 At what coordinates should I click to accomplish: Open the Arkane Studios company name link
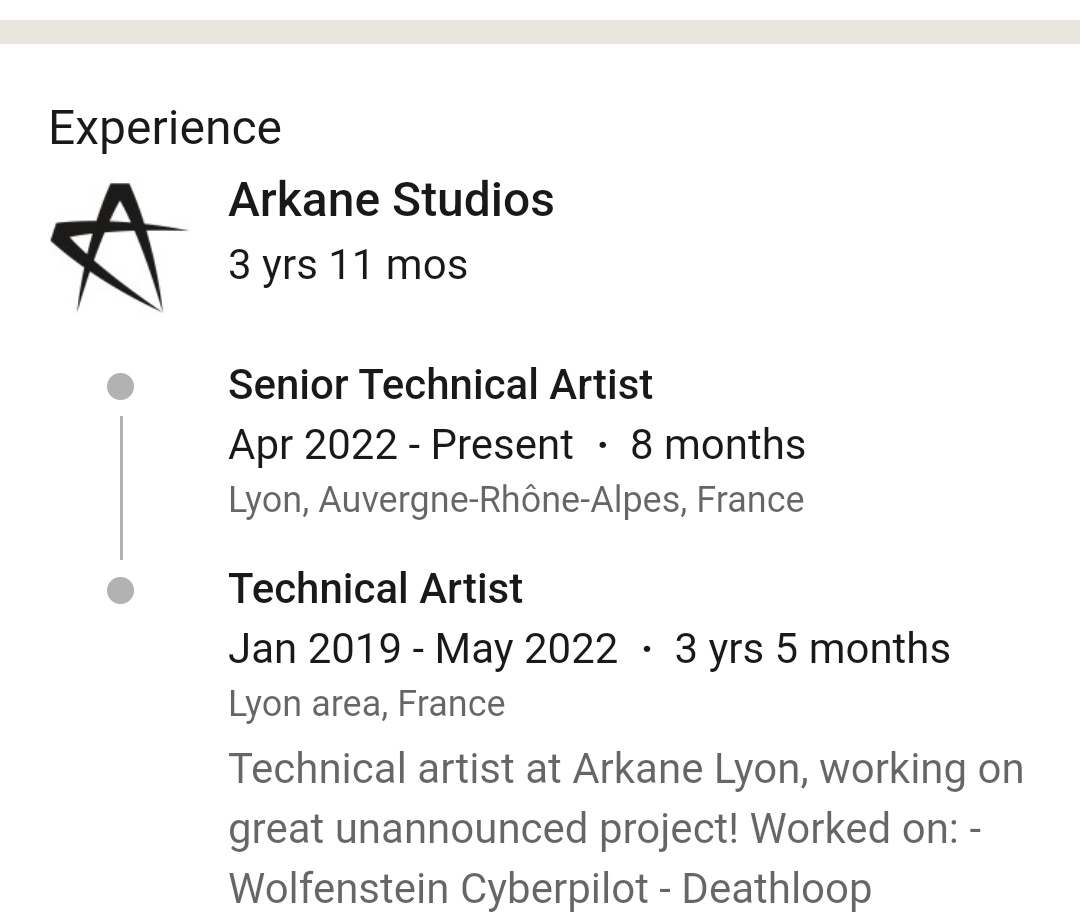(x=391, y=200)
